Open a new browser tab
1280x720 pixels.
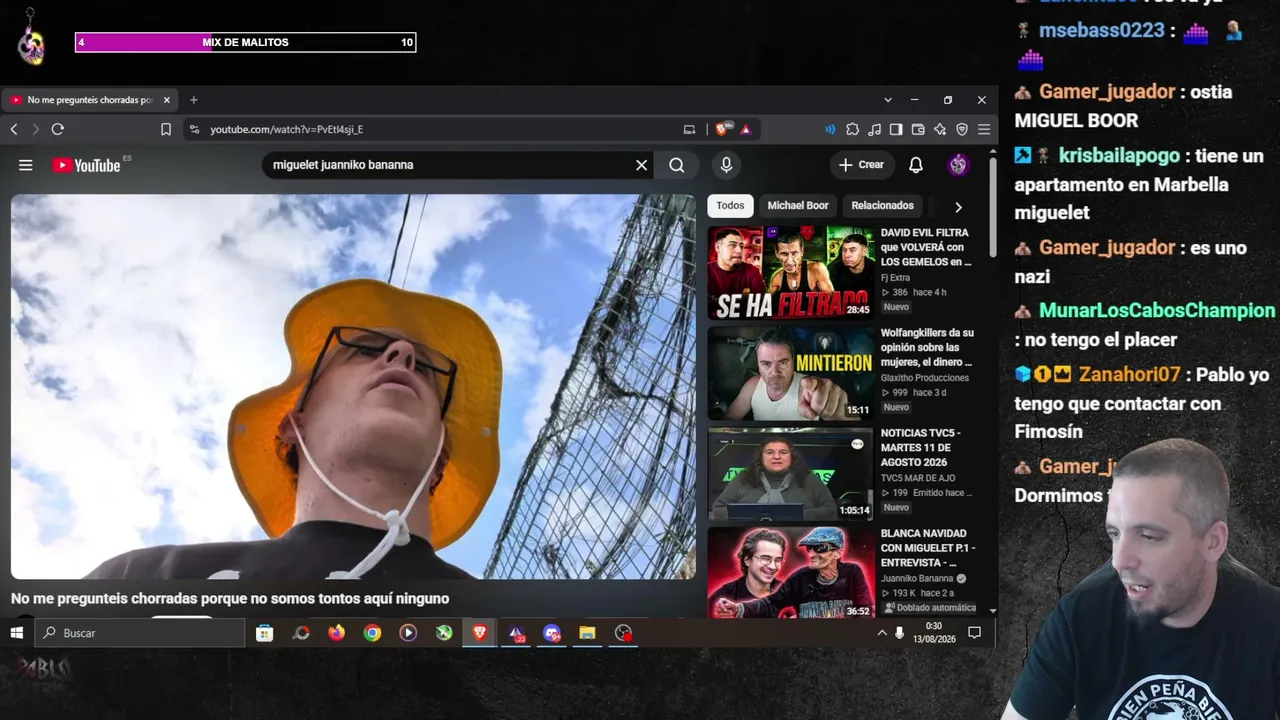pyautogui.click(x=194, y=100)
